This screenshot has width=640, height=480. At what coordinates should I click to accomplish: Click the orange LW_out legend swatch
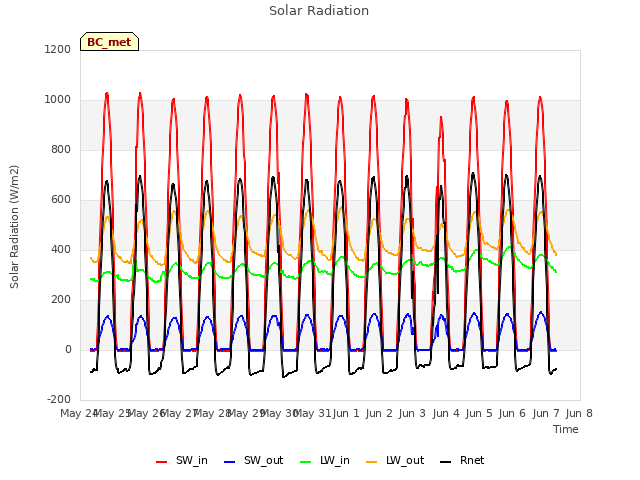(x=371, y=462)
